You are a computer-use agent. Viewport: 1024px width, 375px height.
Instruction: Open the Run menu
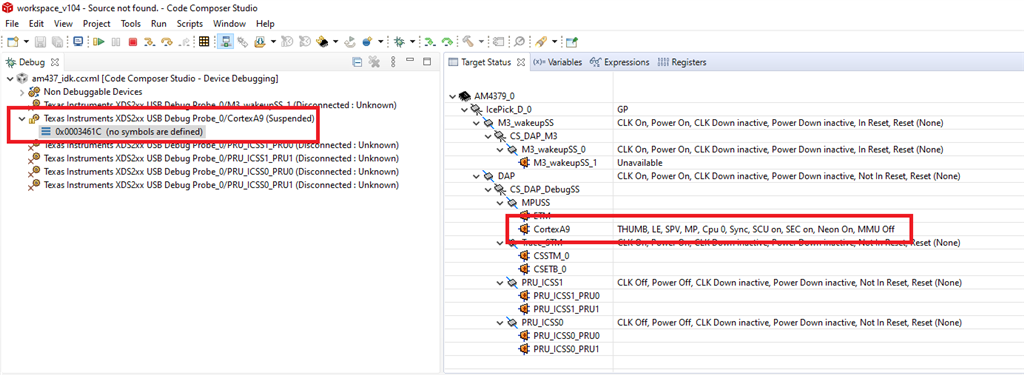pos(159,24)
